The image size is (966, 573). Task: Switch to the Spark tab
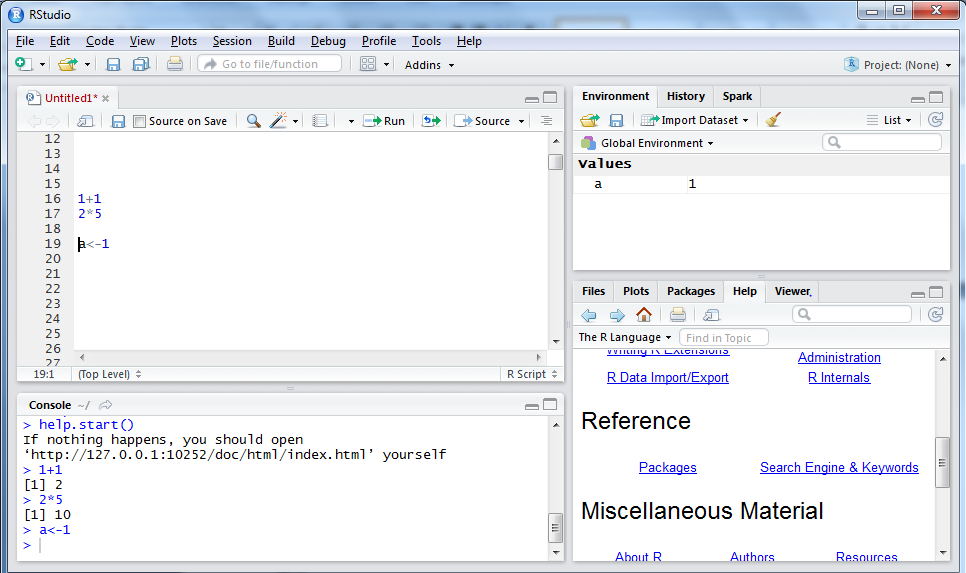pos(737,96)
